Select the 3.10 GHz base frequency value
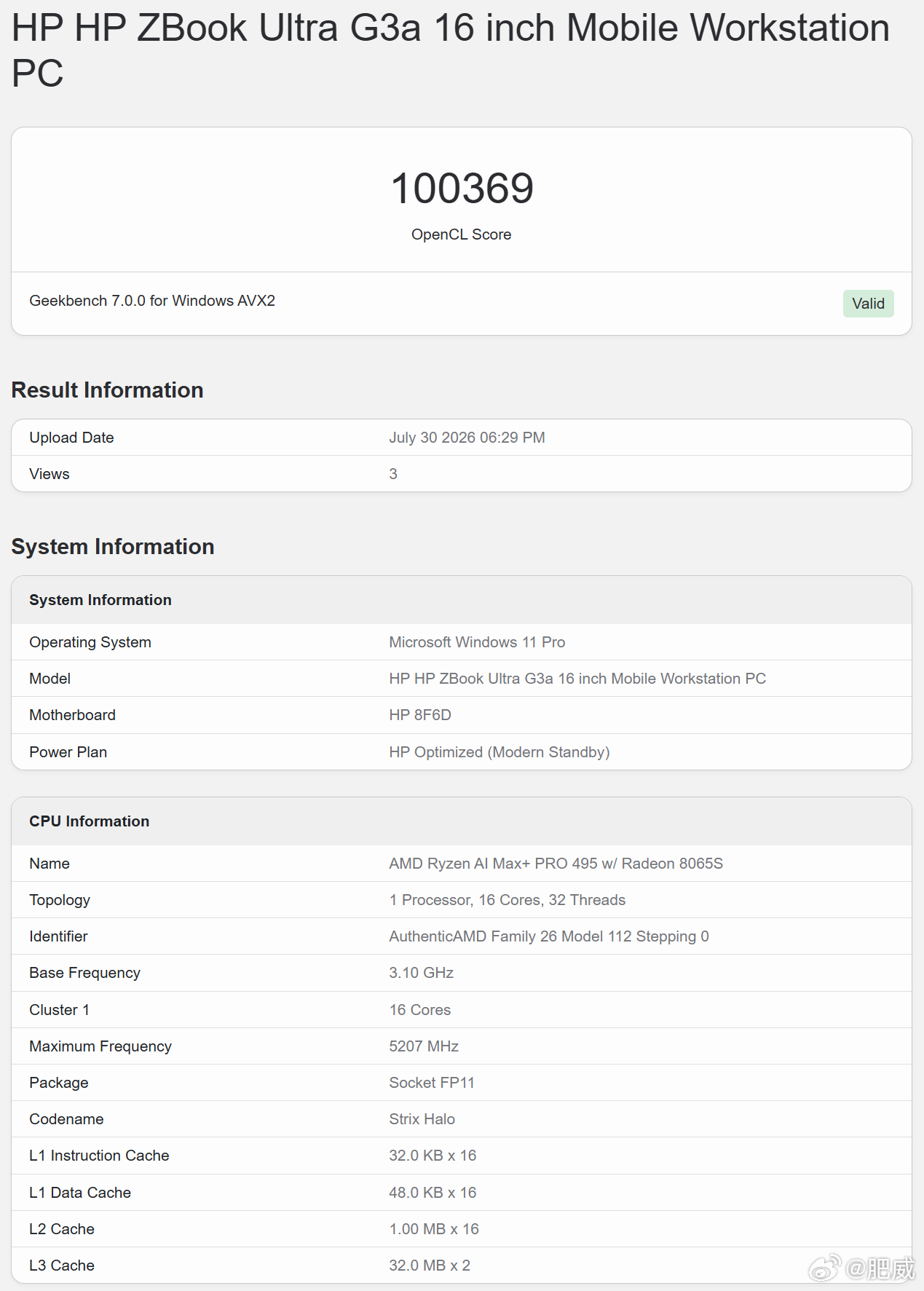924x1291 pixels. click(421, 973)
